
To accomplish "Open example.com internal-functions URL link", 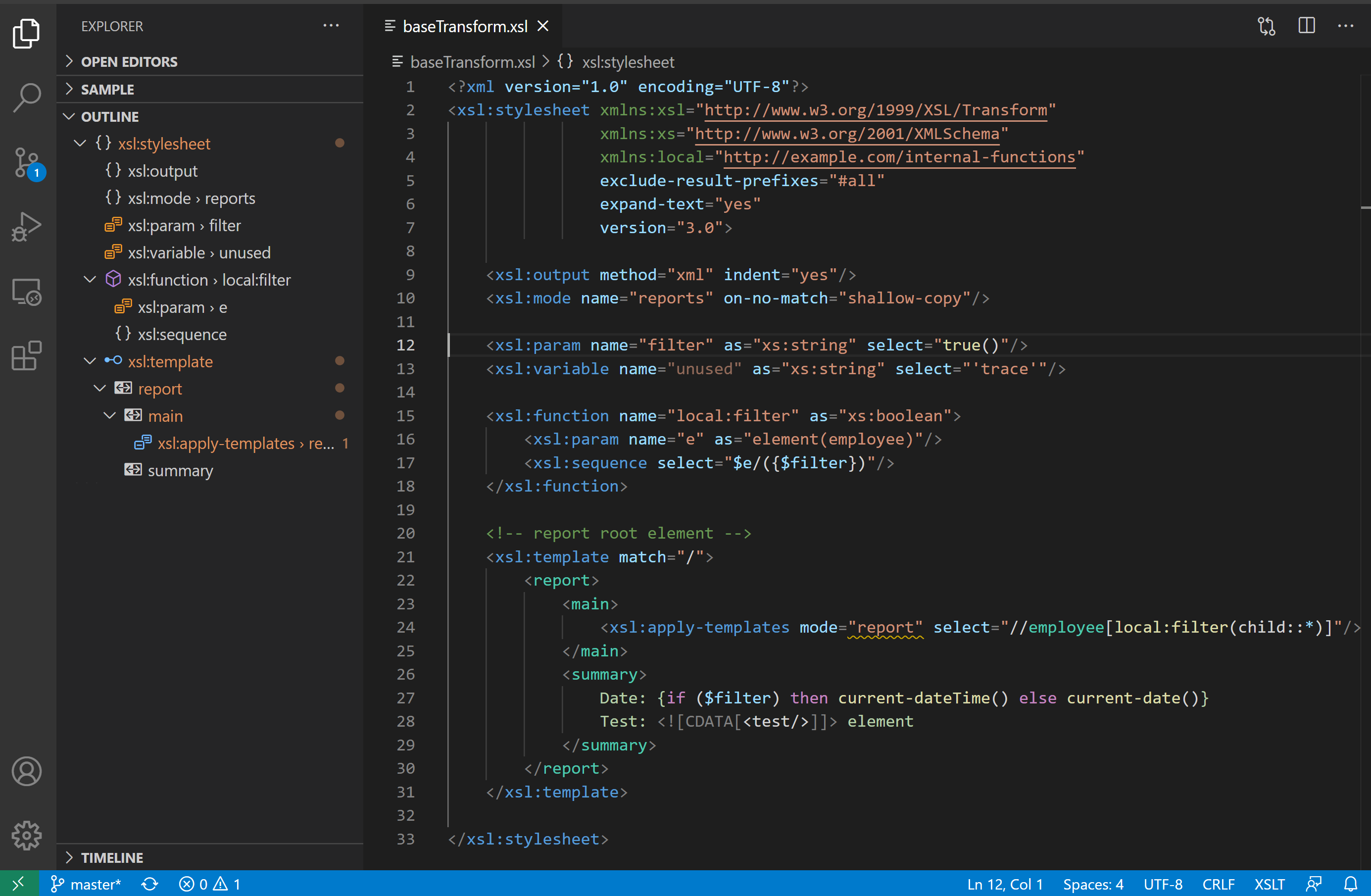I will 900,157.
